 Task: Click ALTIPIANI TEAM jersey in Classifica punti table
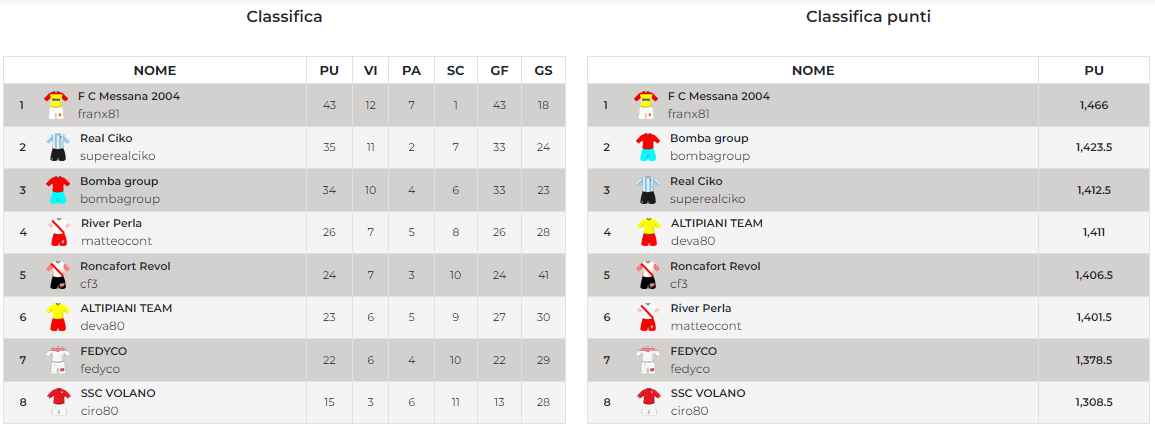coord(647,232)
